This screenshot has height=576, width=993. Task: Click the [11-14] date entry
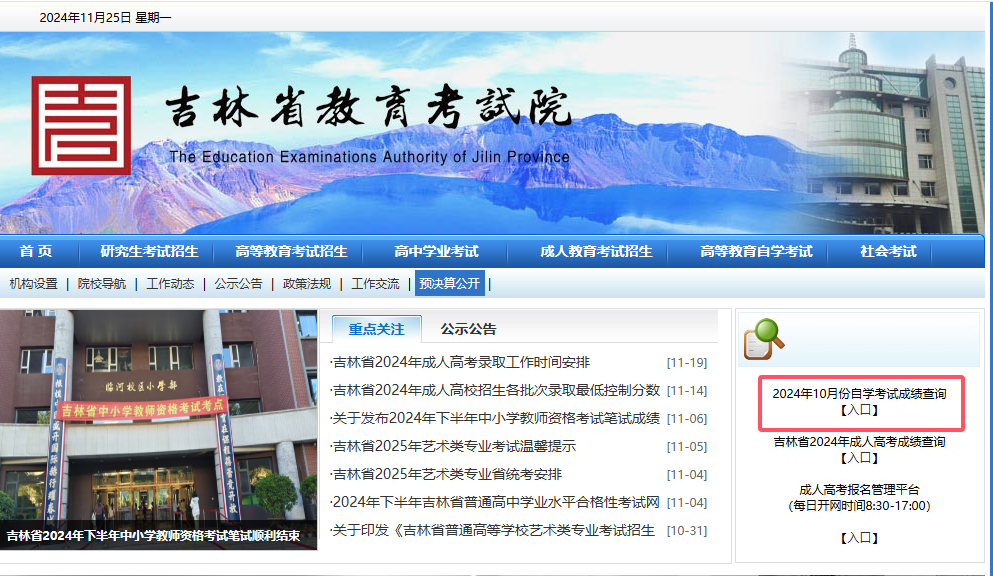pyautogui.click(x=686, y=391)
